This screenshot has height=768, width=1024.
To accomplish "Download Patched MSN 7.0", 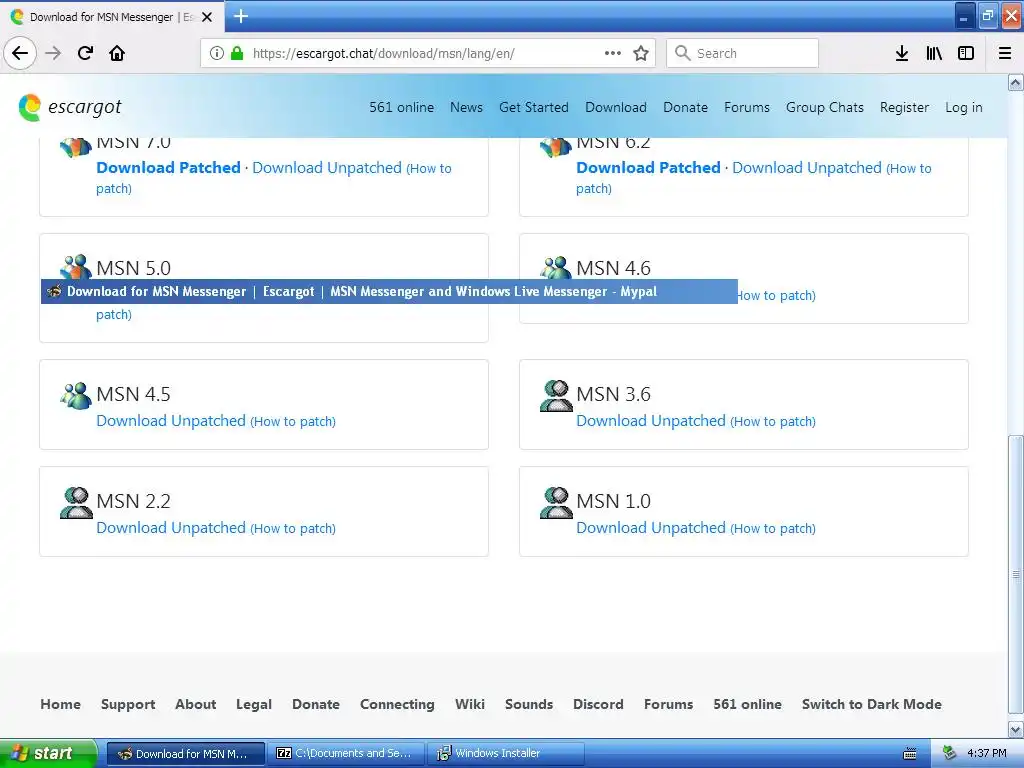I will point(168,168).
